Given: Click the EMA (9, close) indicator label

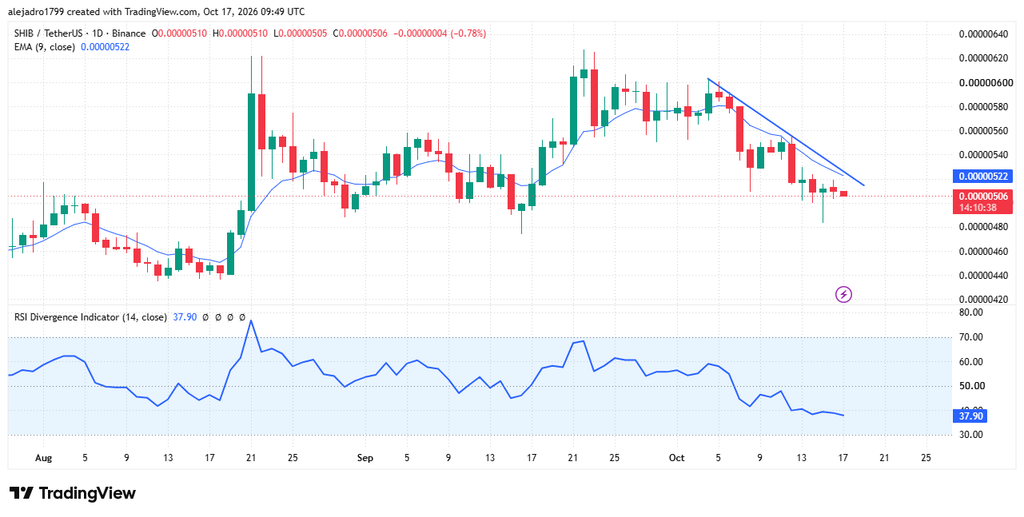Looking at the screenshot, I should pyautogui.click(x=42, y=46).
